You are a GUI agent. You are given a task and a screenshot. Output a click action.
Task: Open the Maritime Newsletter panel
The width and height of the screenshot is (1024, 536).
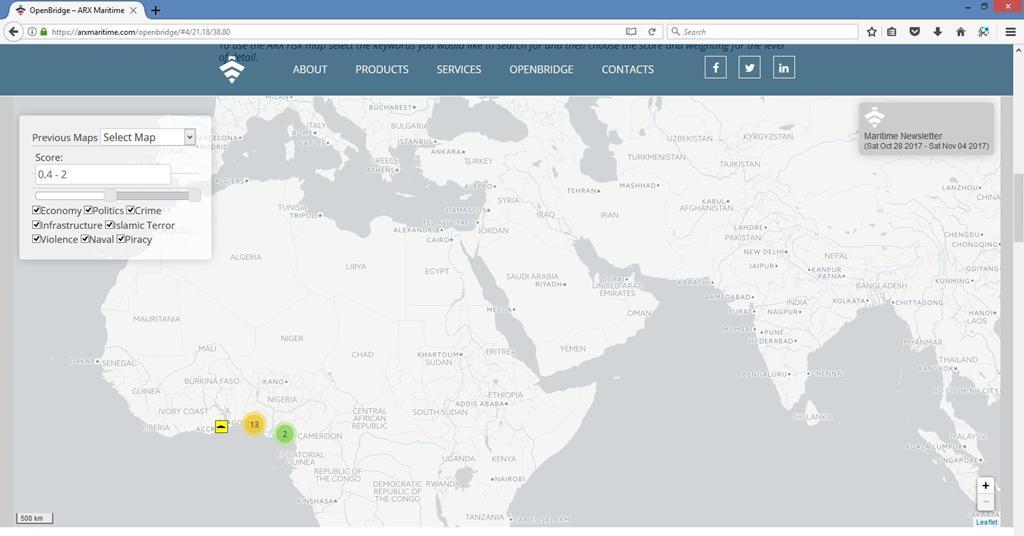(926, 130)
